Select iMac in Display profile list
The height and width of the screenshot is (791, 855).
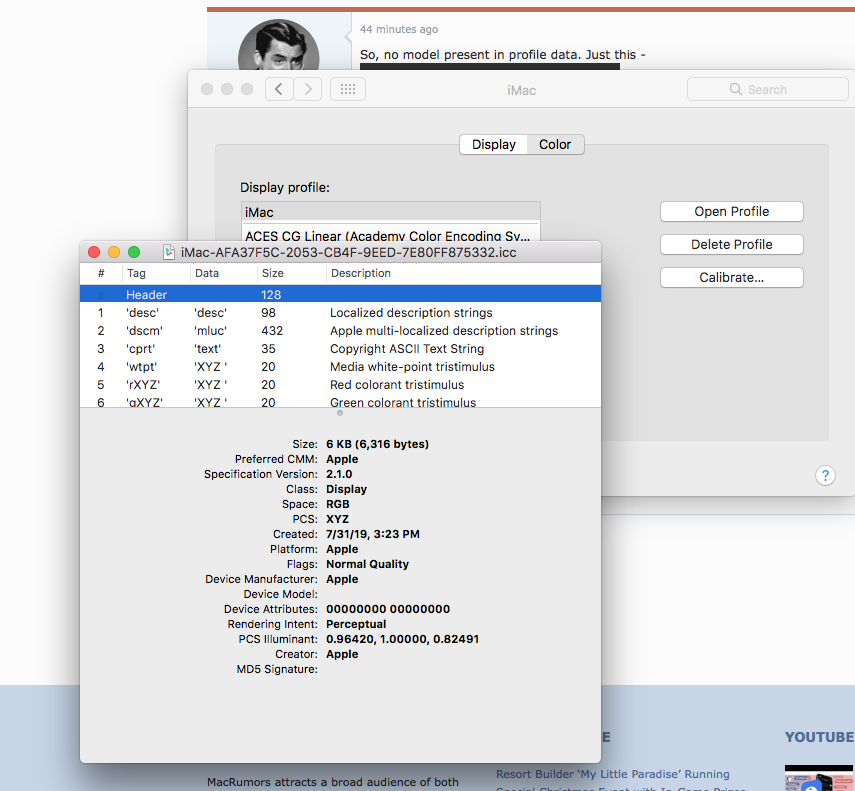(391, 212)
